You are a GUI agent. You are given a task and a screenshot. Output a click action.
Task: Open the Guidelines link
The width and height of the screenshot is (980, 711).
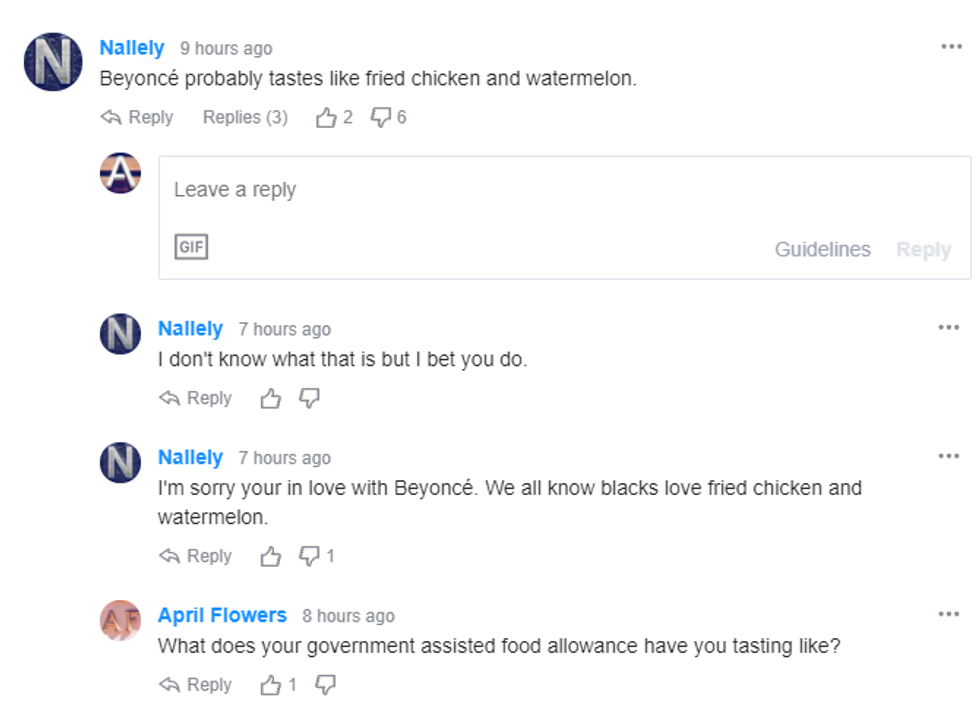pyautogui.click(x=822, y=250)
